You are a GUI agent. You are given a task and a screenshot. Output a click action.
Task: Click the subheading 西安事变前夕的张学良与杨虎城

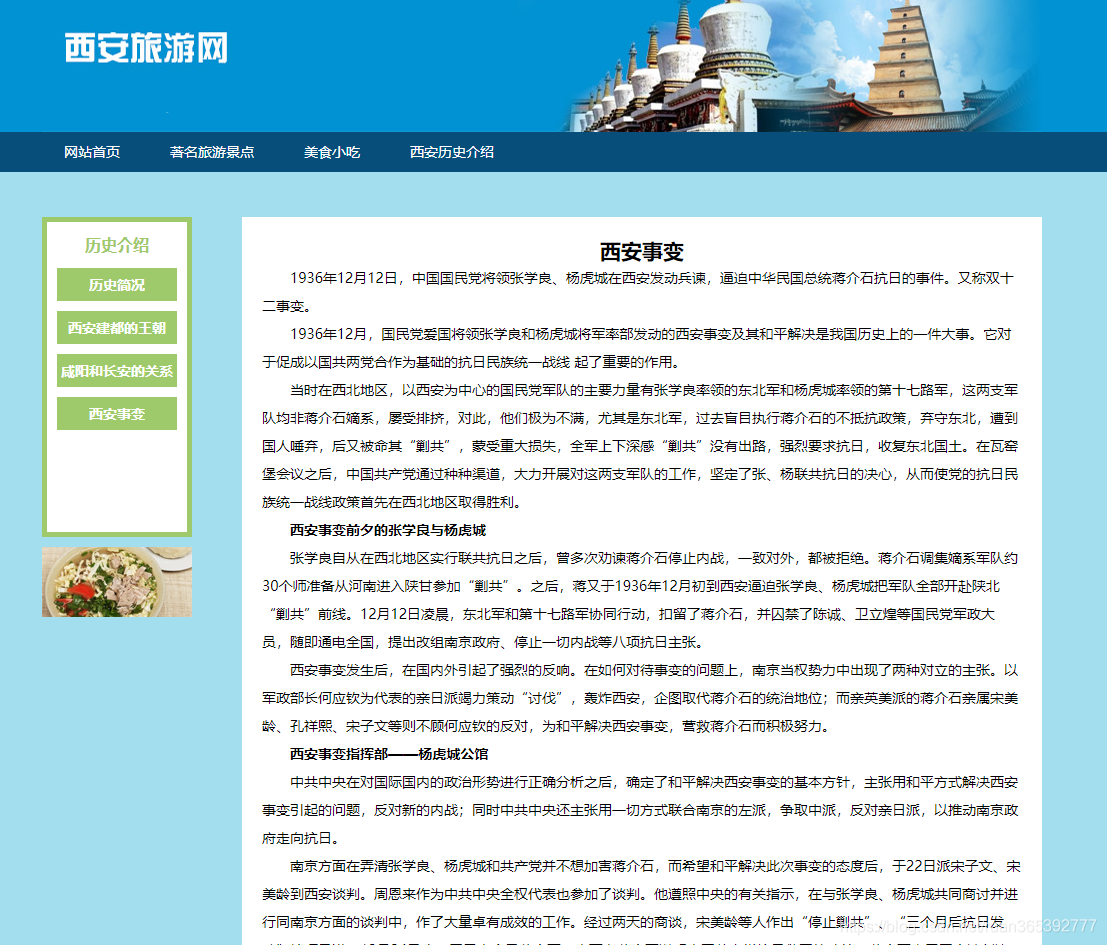(x=388, y=530)
